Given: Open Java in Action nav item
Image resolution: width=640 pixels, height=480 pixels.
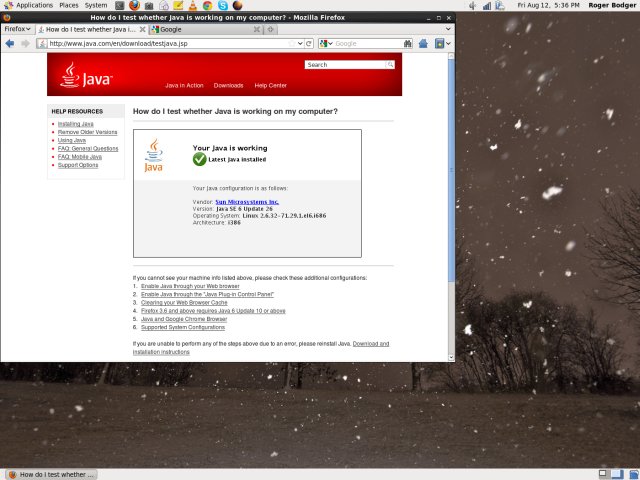Looking at the screenshot, I should pos(184,85).
